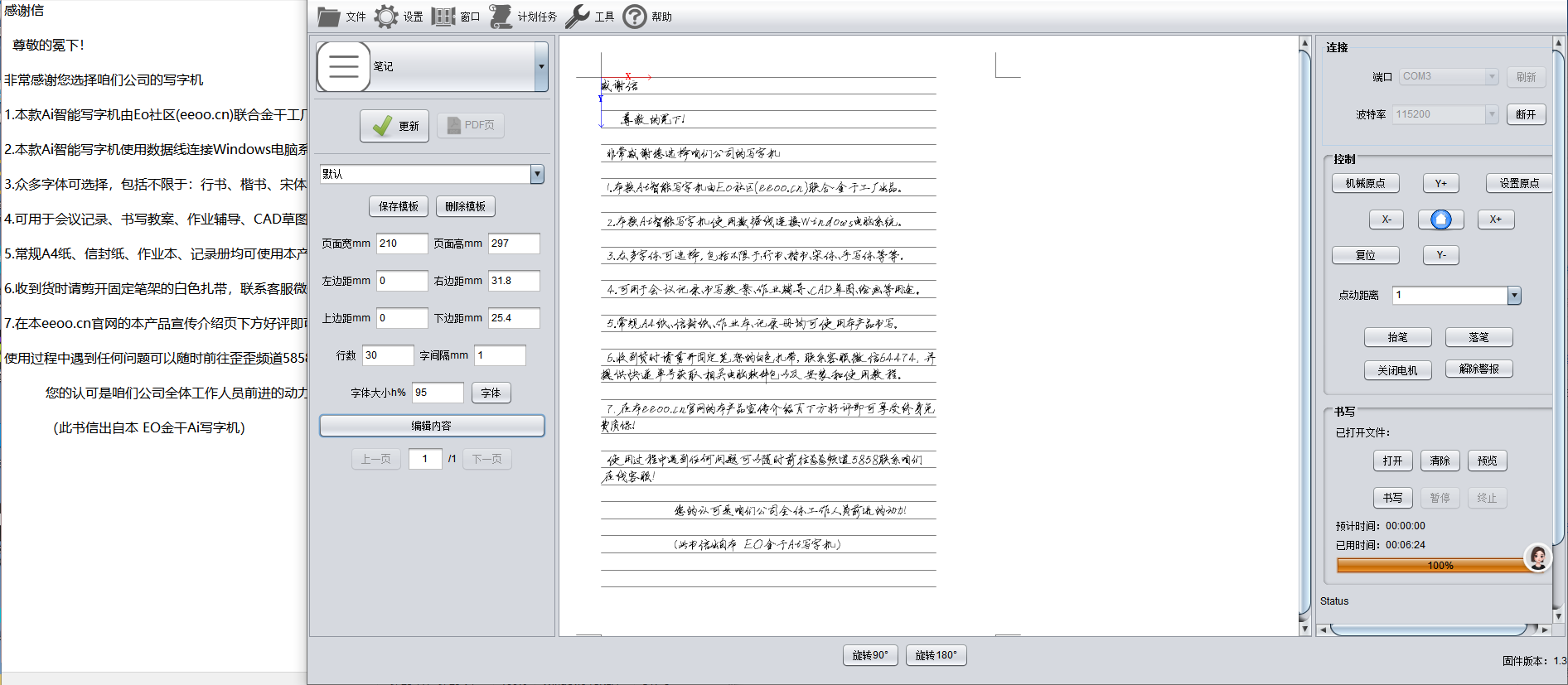Click the 设置 gear icon

pyautogui.click(x=386, y=17)
